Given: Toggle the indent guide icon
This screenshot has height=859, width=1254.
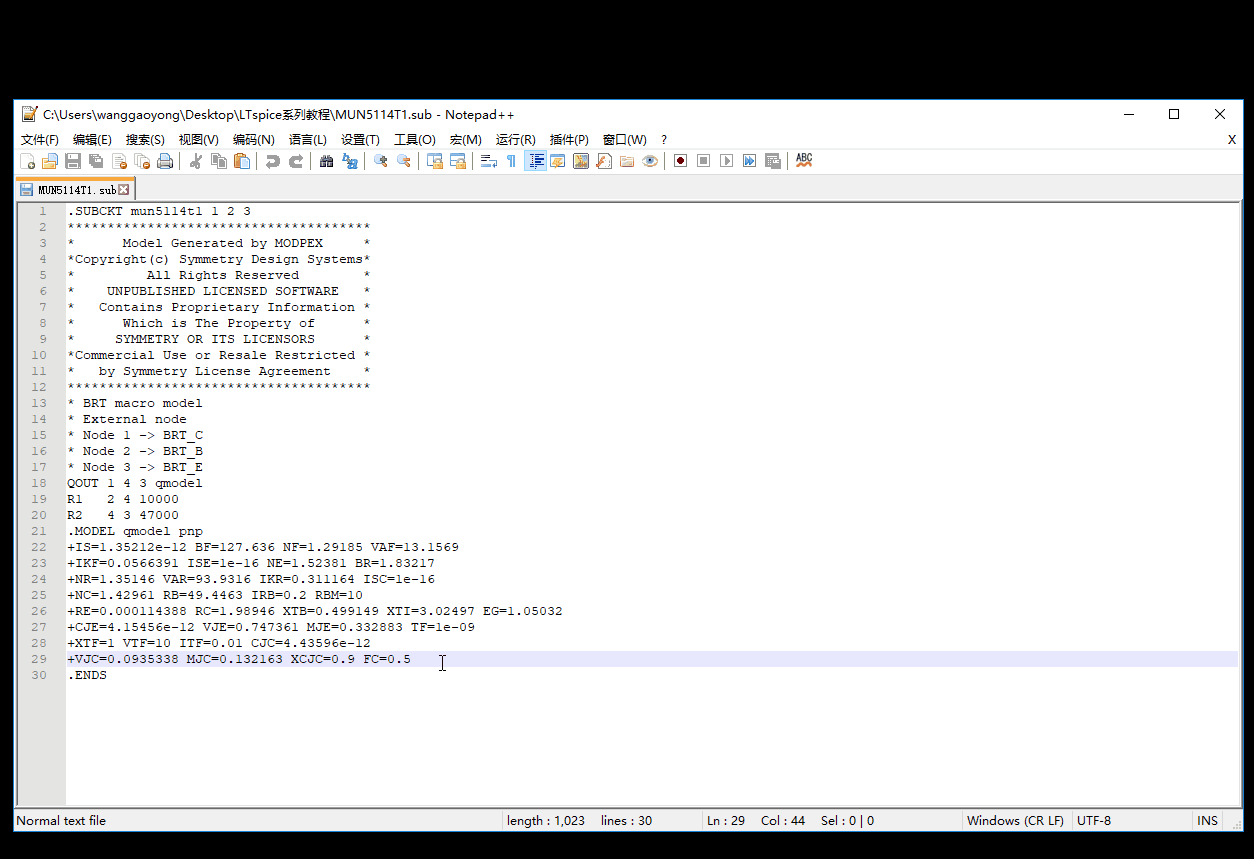Looking at the screenshot, I should [535, 161].
